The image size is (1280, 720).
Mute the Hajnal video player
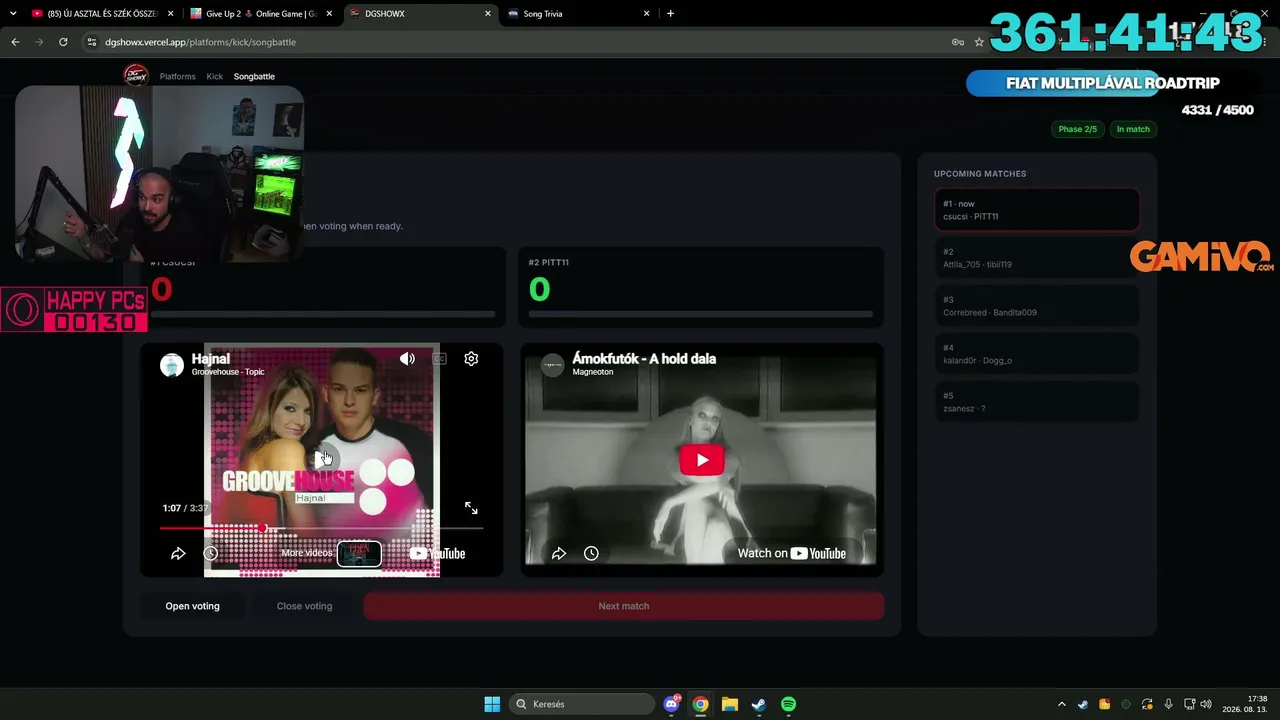(x=407, y=358)
